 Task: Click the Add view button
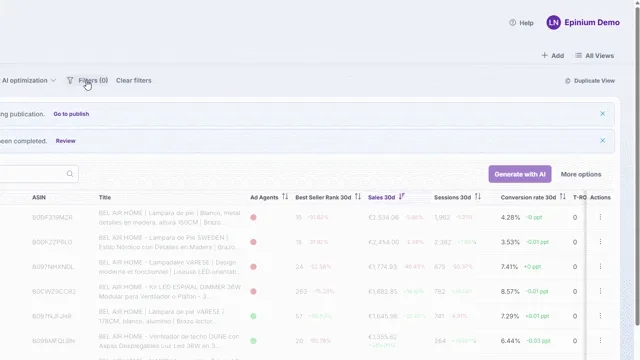click(x=553, y=56)
